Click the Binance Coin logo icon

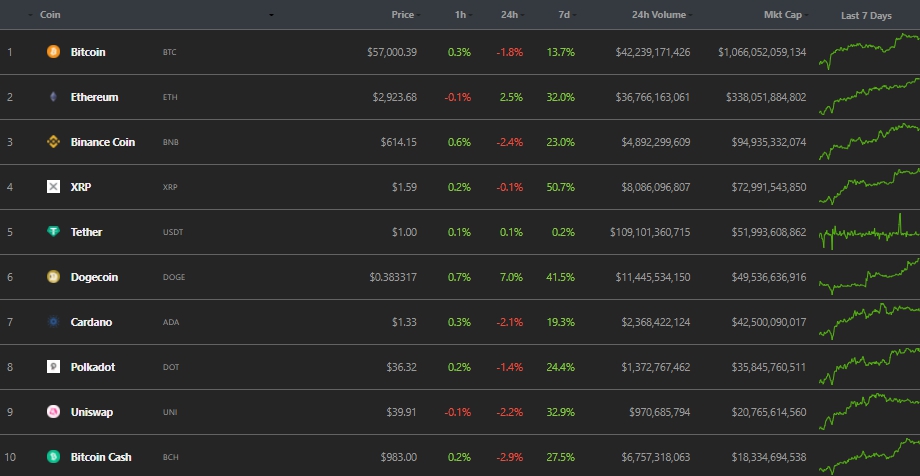click(x=53, y=142)
